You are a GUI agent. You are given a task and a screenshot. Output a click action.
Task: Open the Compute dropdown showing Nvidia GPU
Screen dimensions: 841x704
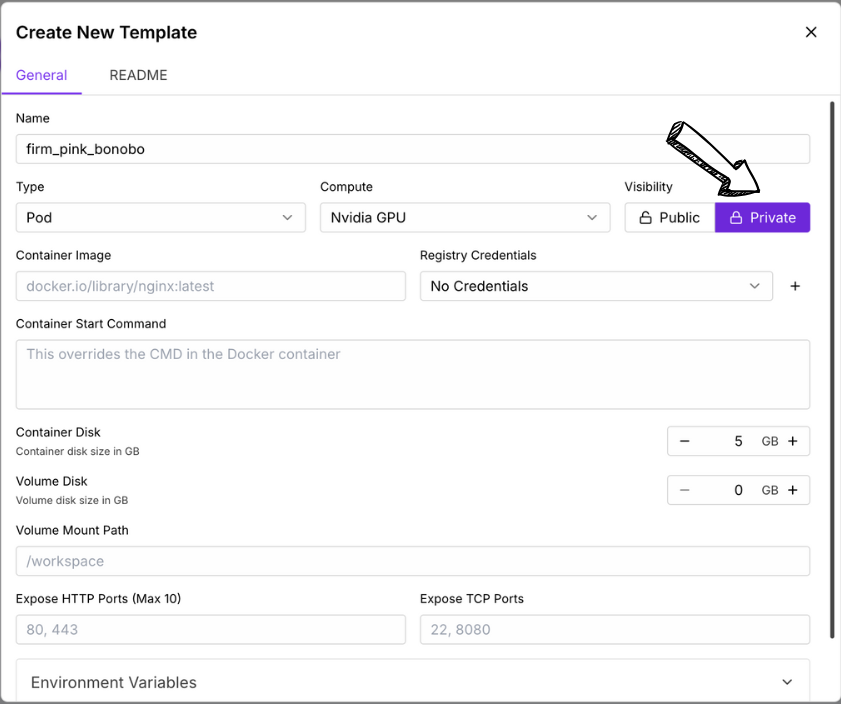click(465, 218)
